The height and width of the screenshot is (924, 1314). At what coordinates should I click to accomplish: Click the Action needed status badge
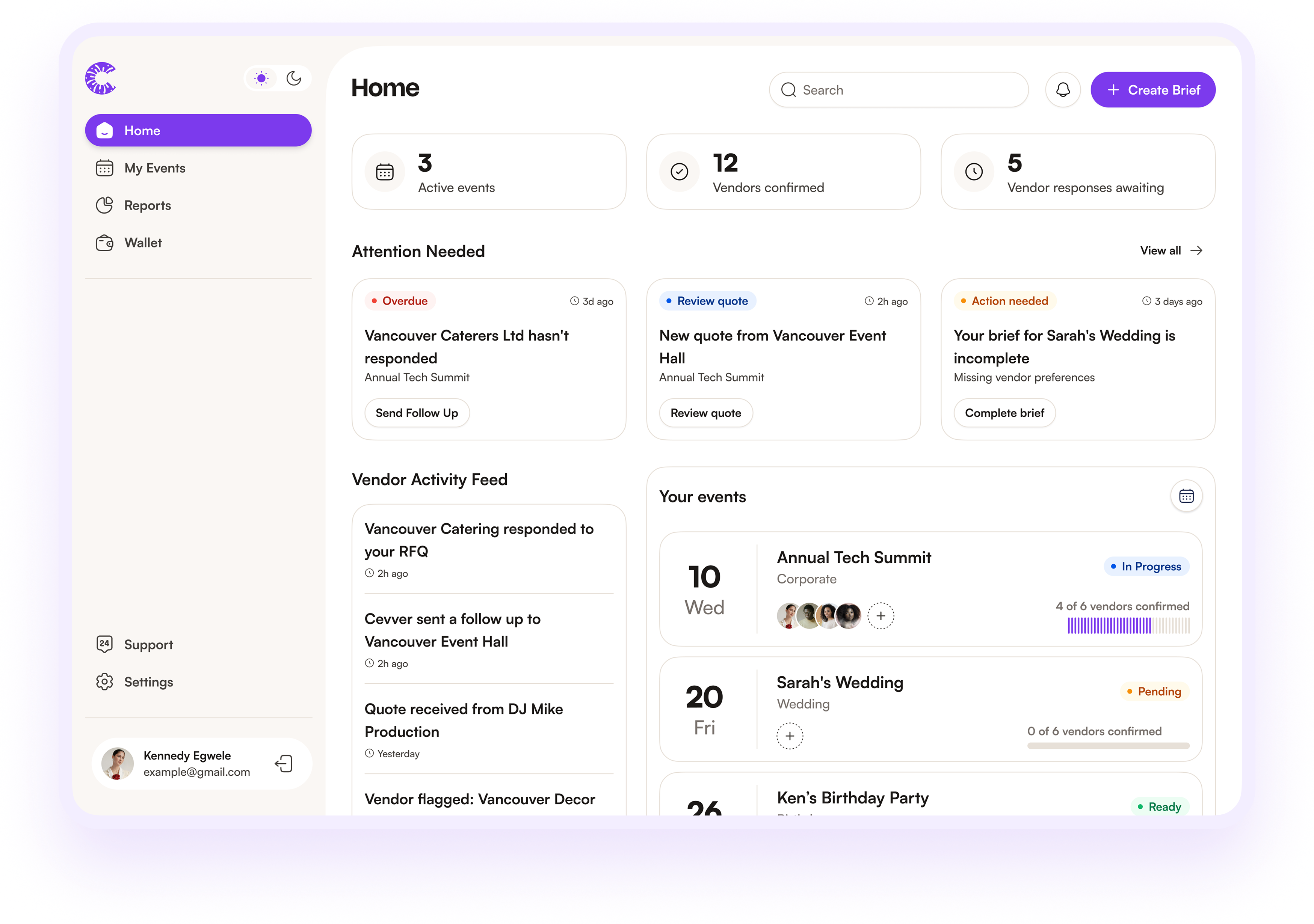(1004, 301)
